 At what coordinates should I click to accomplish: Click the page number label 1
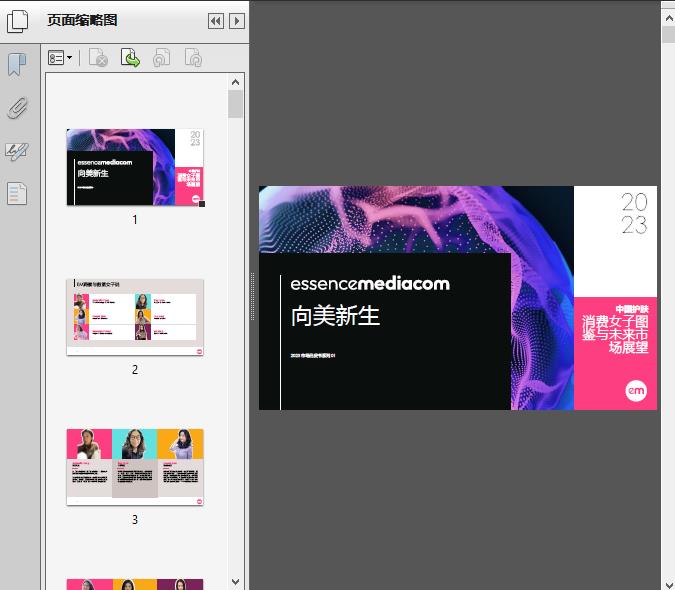[135, 220]
